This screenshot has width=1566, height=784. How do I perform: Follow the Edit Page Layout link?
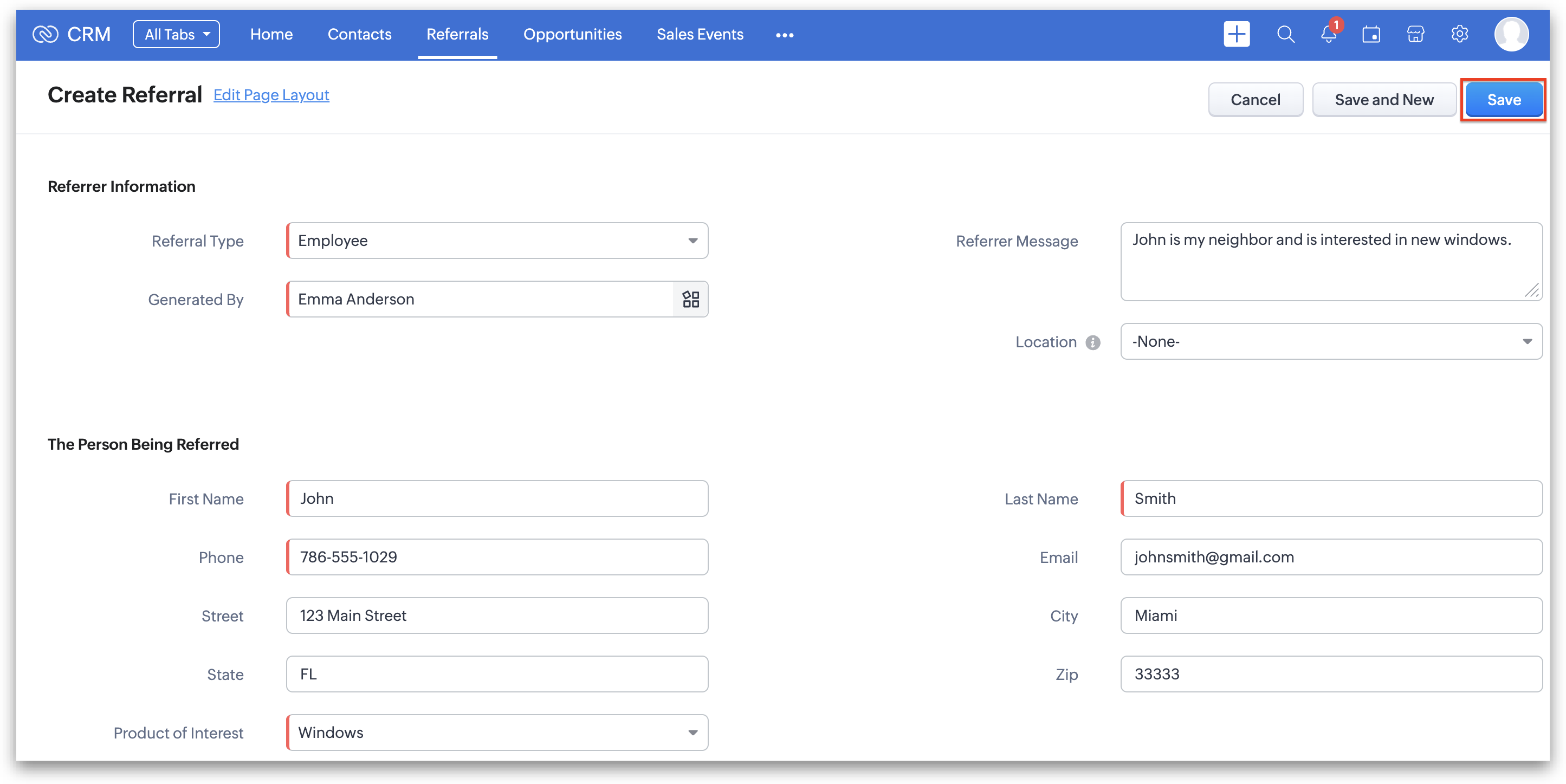coord(271,95)
